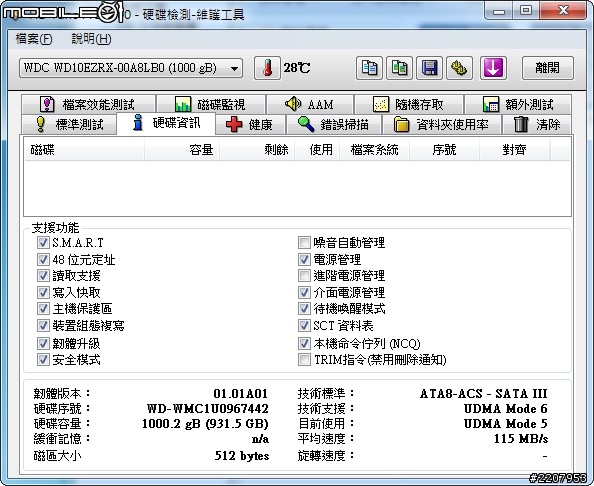This screenshot has width=594, height=486.
Task: Enable the TRIM指令 checkbox
Action: (304, 359)
